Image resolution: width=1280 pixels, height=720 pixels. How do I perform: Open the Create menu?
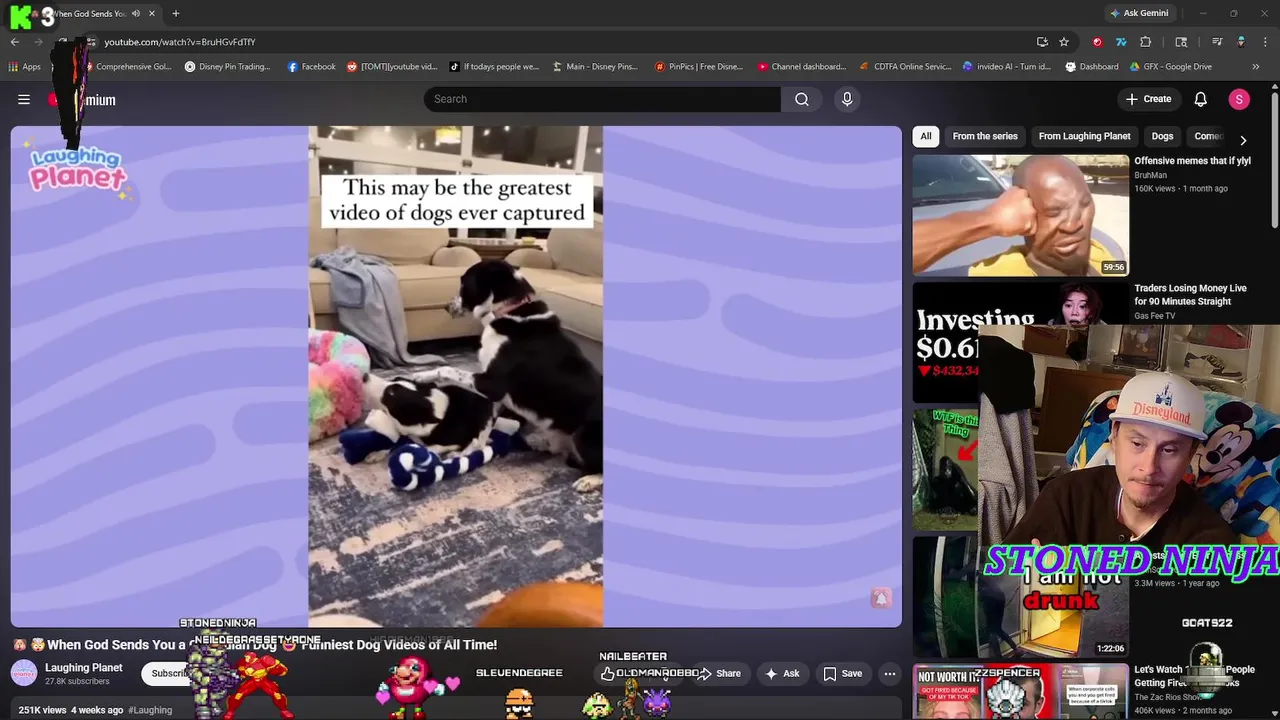coord(1148,99)
